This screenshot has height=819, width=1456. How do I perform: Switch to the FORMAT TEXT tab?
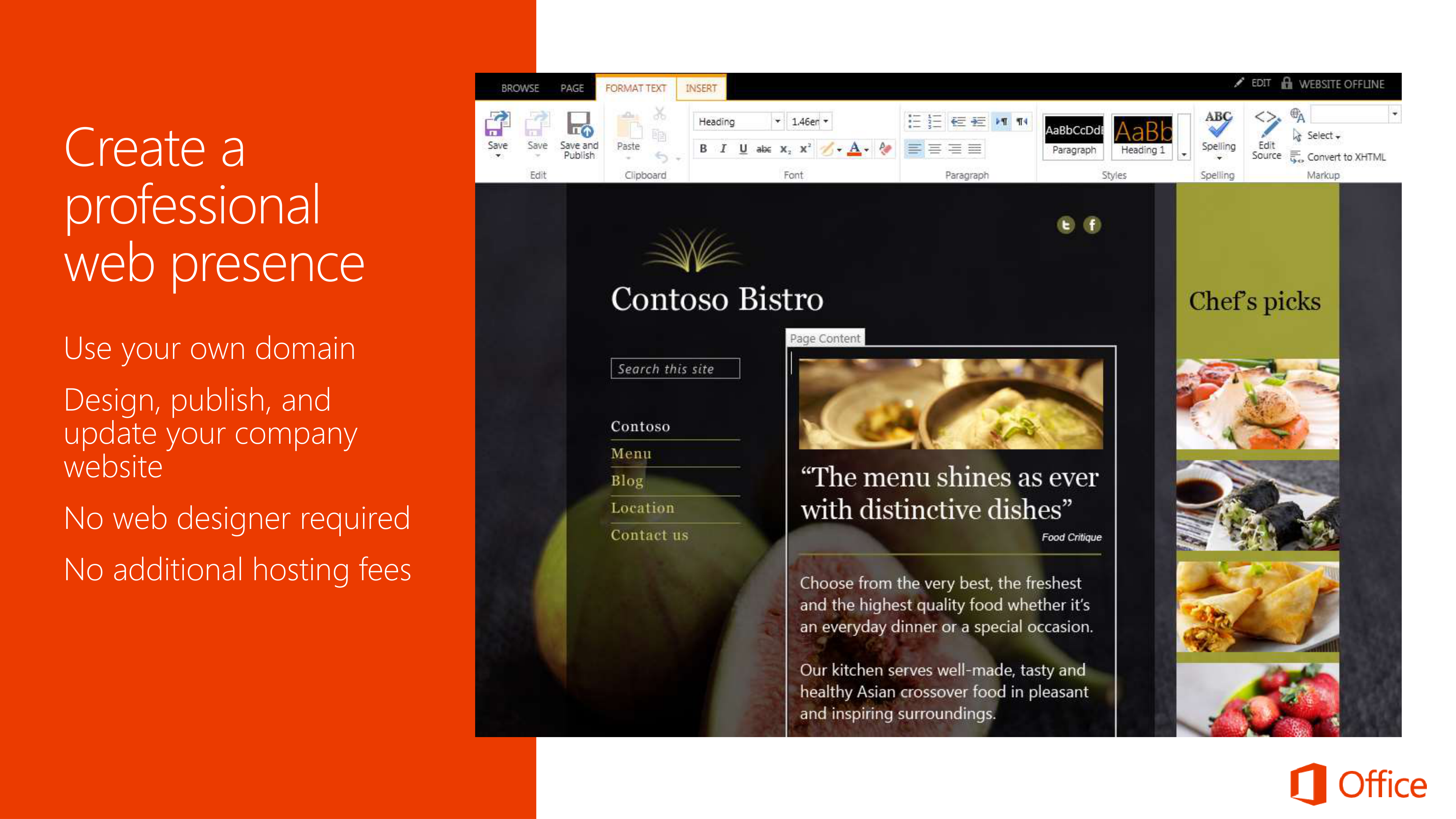tap(636, 88)
